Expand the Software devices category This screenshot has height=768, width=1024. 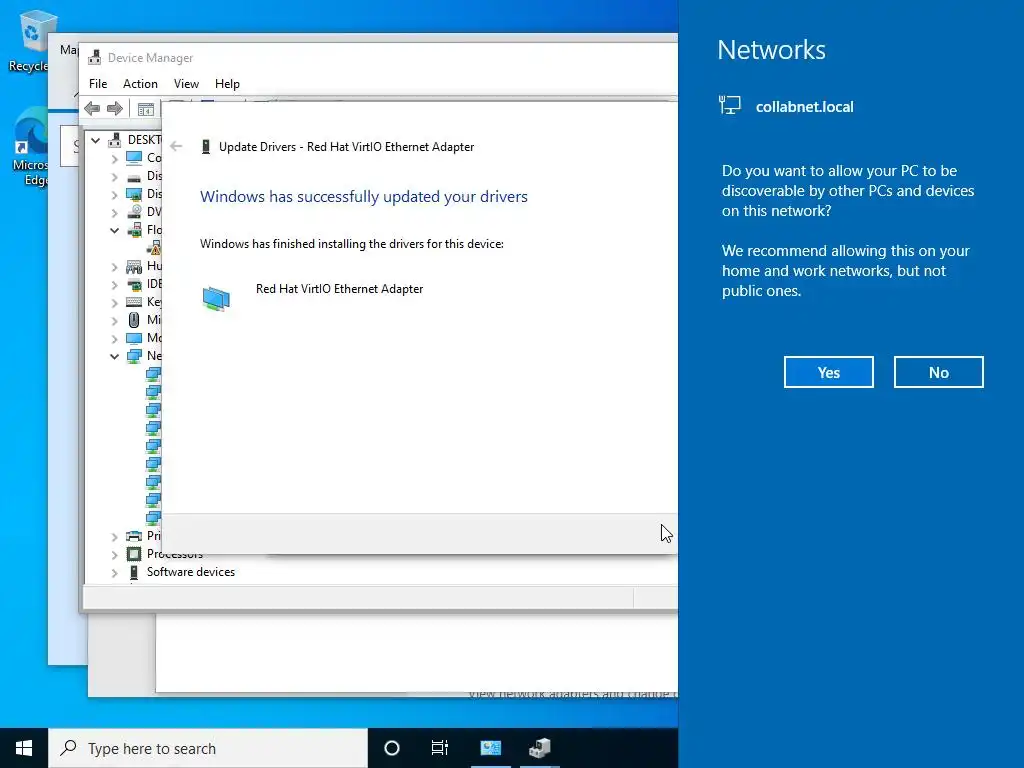tap(114, 573)
